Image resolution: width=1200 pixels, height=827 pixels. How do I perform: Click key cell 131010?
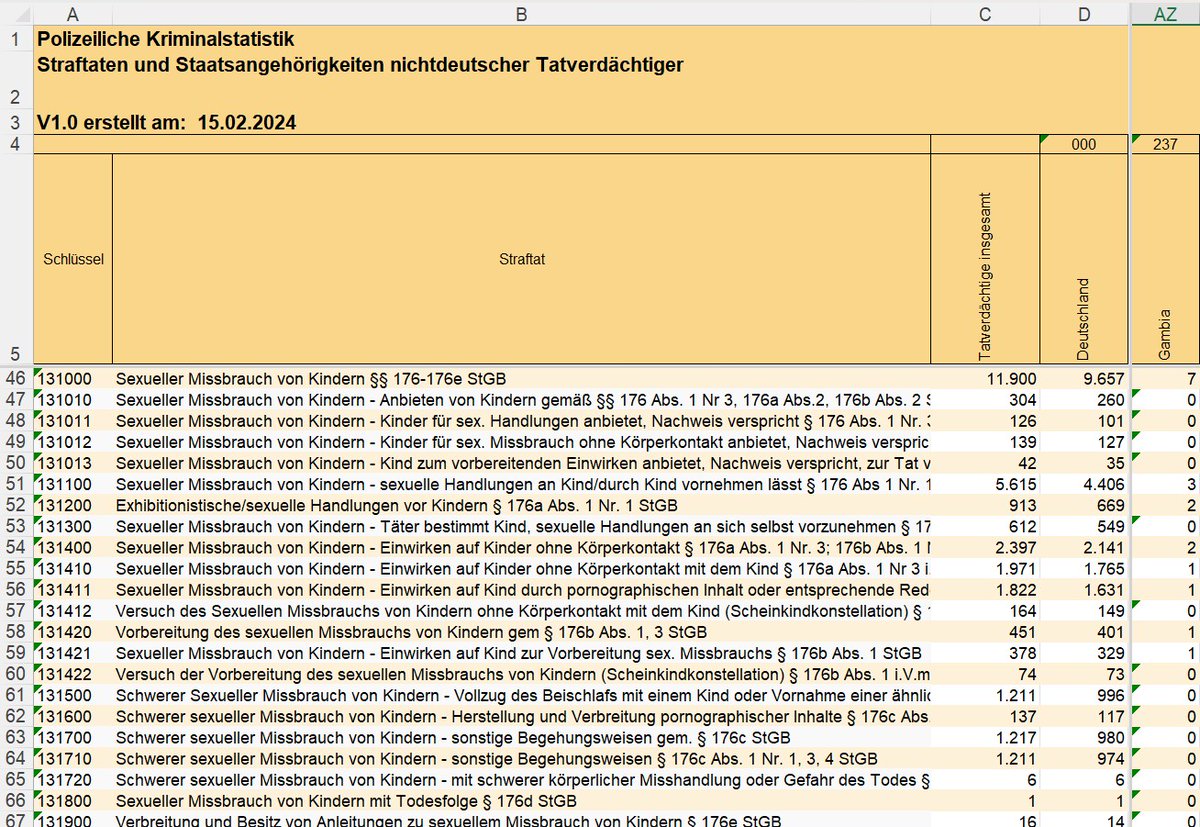click(73, 400)
